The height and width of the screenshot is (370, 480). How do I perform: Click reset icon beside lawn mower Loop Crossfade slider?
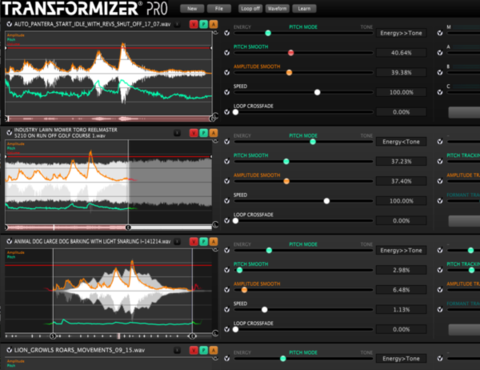coord(227,221)
